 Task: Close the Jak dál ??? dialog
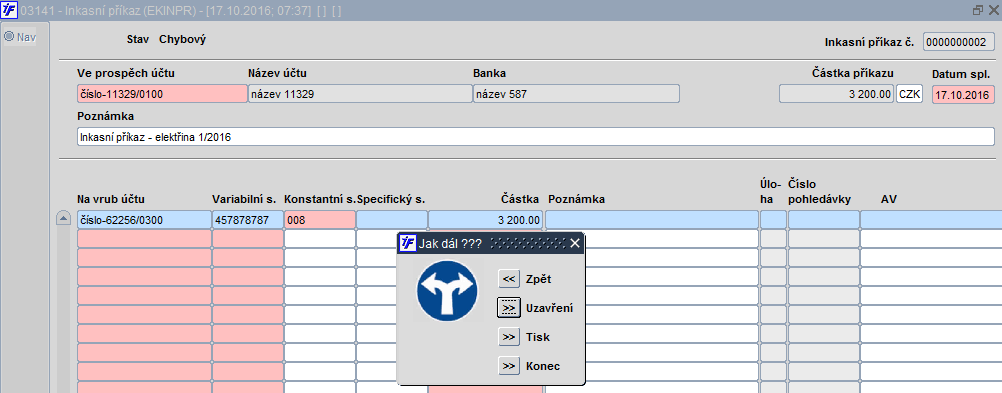click(x=575, y=243)
